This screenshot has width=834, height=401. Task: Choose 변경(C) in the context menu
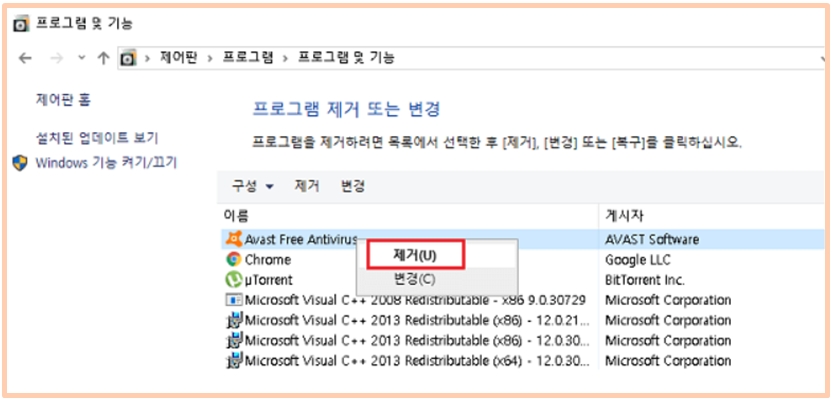click(415, 279)
